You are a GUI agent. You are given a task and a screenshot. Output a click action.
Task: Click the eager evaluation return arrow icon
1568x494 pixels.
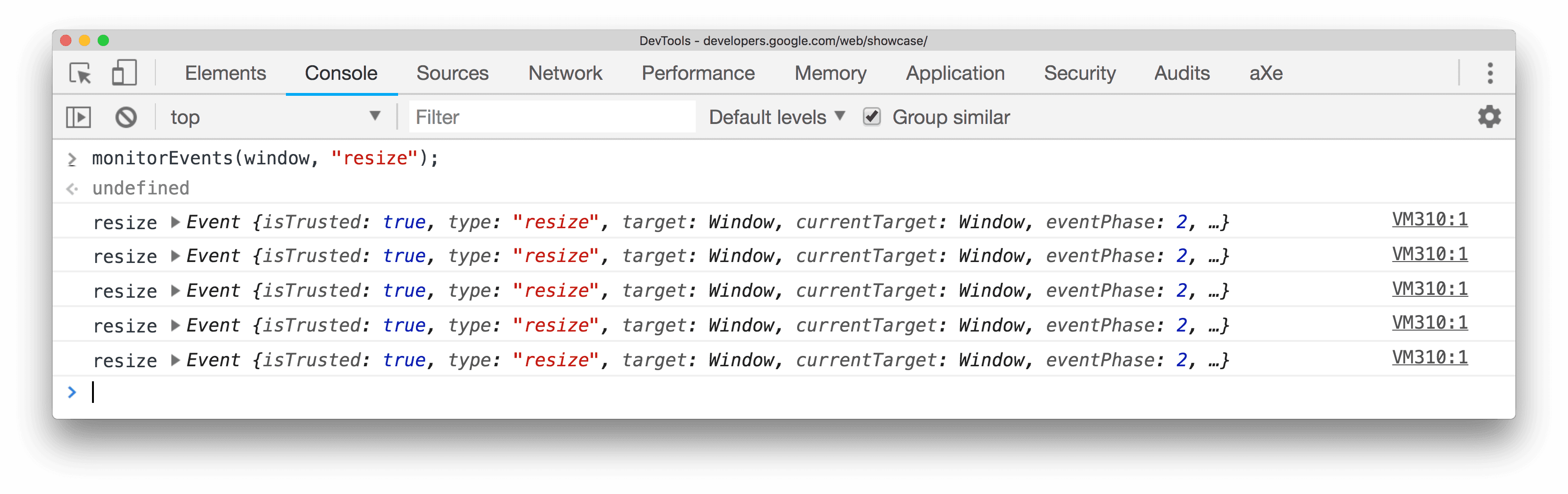click(73, 188)
